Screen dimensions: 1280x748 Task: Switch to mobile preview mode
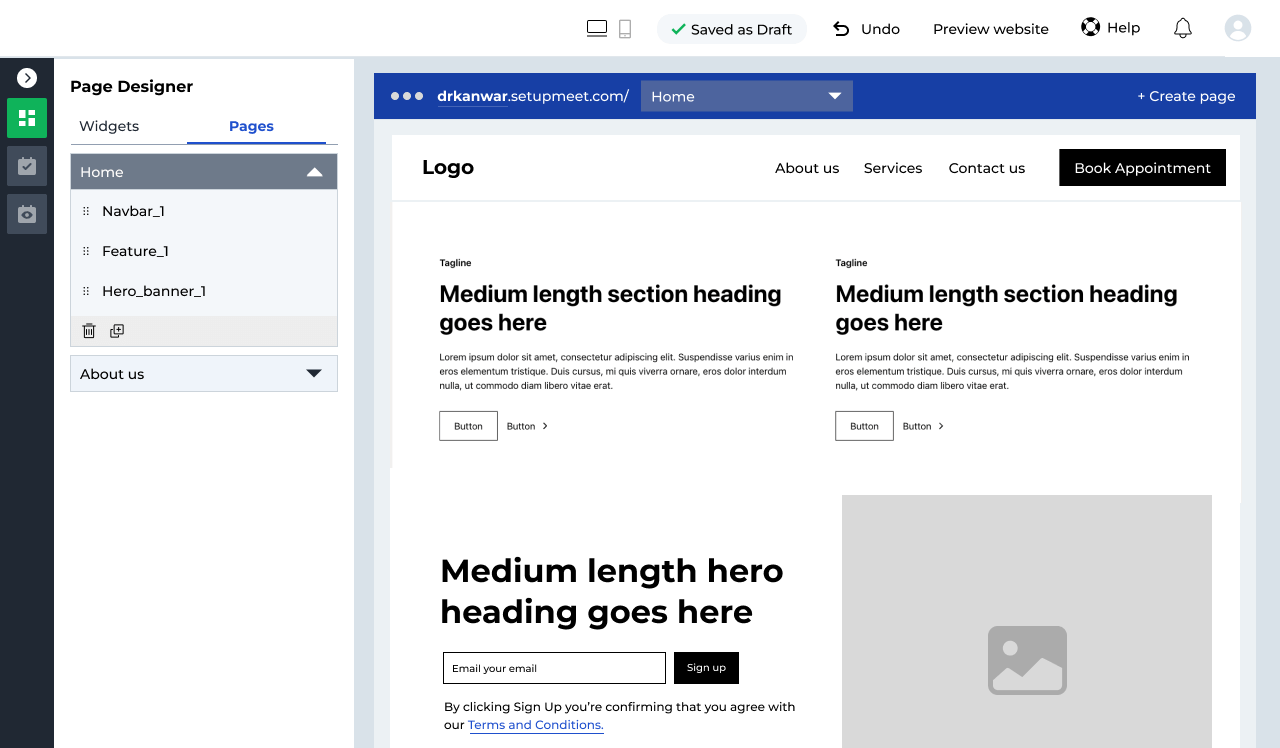click(x=625, y=29)
